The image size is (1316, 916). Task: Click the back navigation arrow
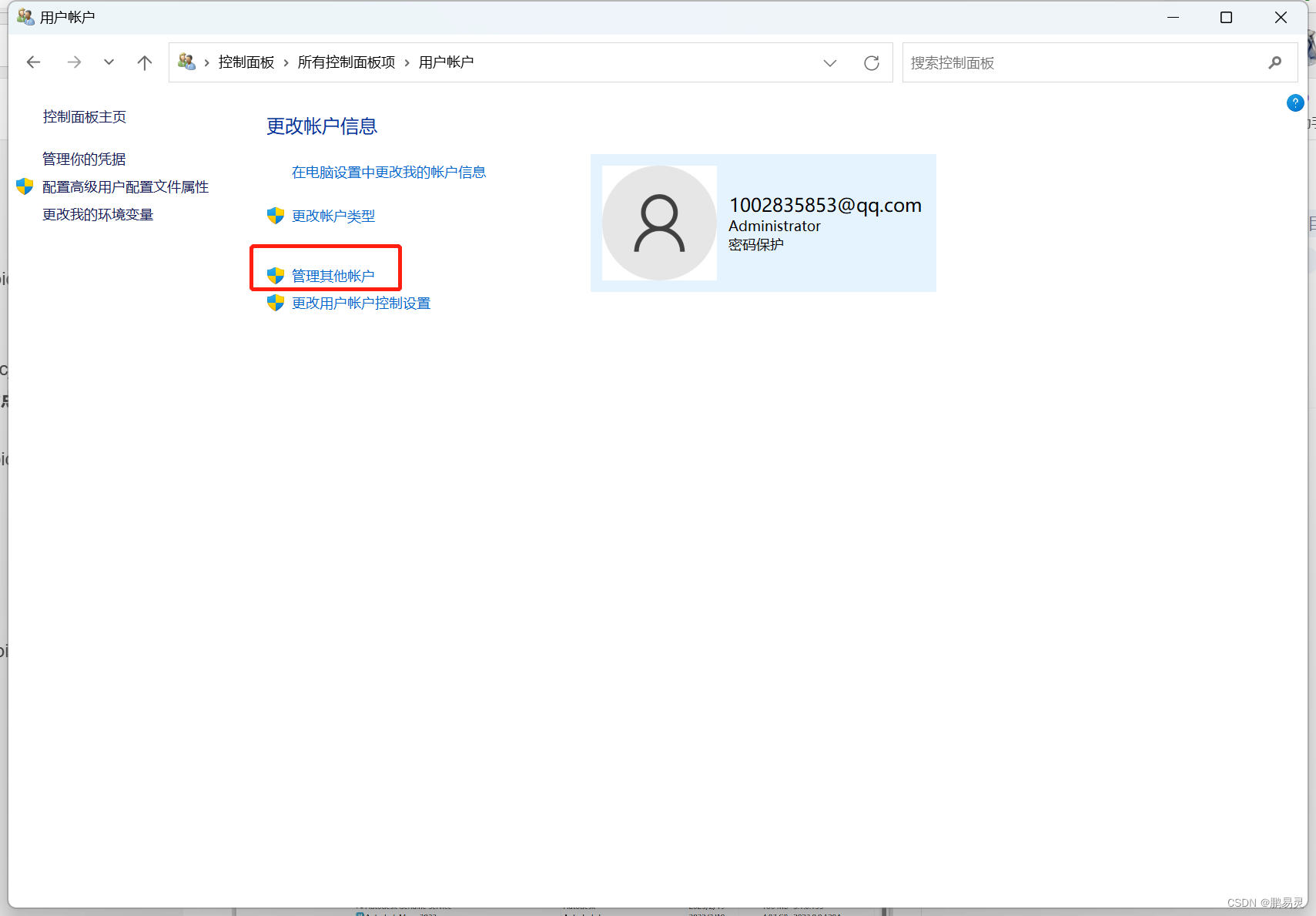(33, 62)
